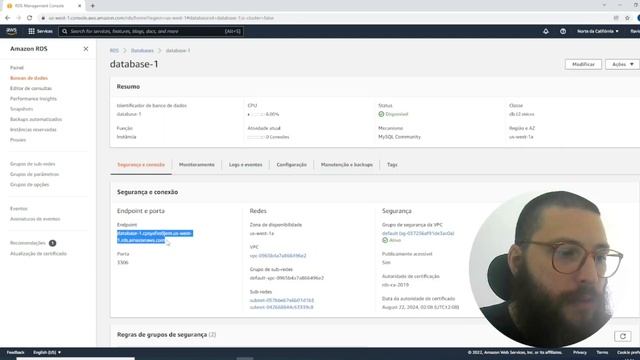
Task: Click the site lock icon in address bar
Action: [x=43, y=18]
